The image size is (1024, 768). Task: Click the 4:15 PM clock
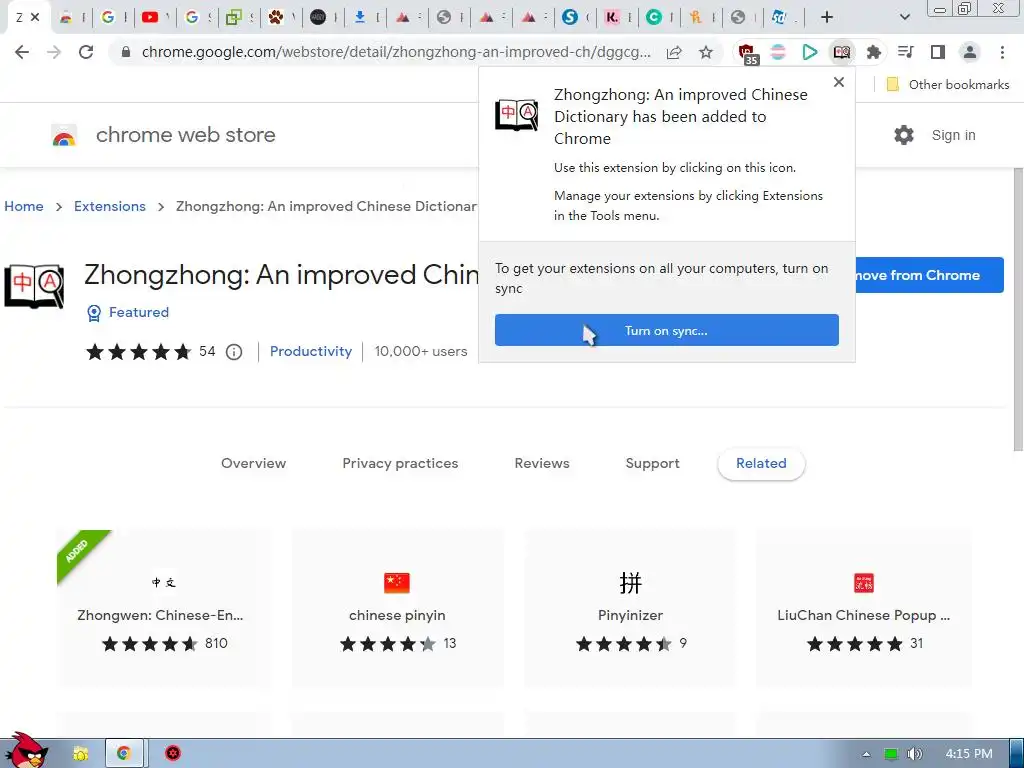click(x=969, y=754)
